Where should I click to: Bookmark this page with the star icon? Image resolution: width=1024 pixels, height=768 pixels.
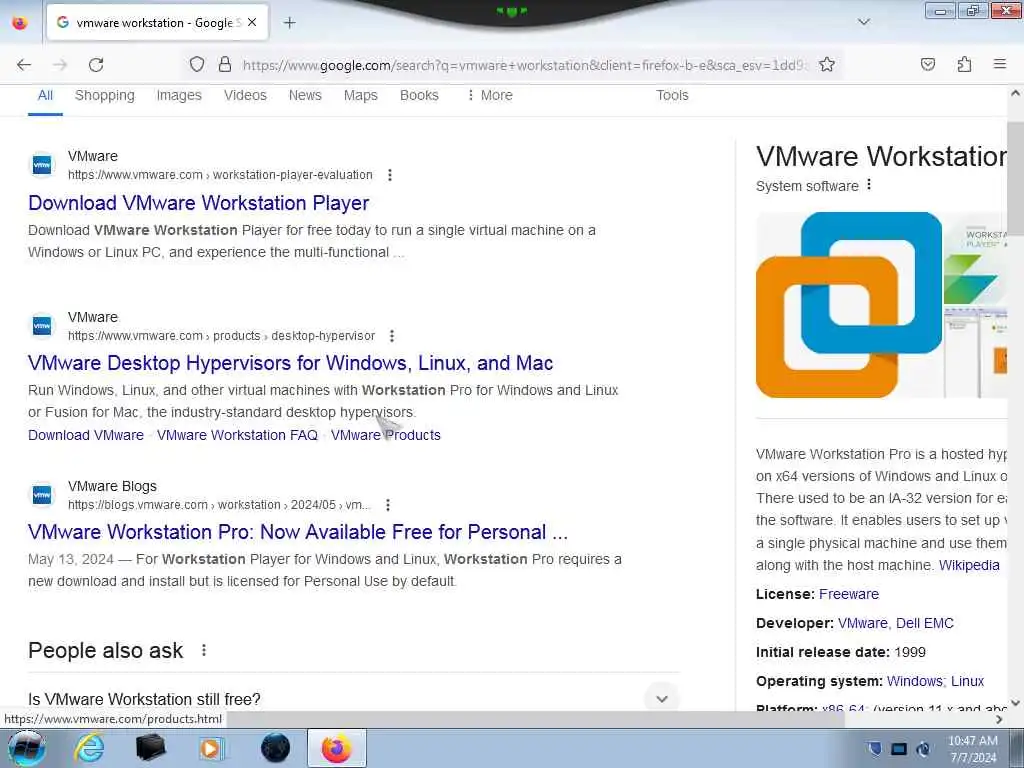pyautogui.click(x=827, y=64)
